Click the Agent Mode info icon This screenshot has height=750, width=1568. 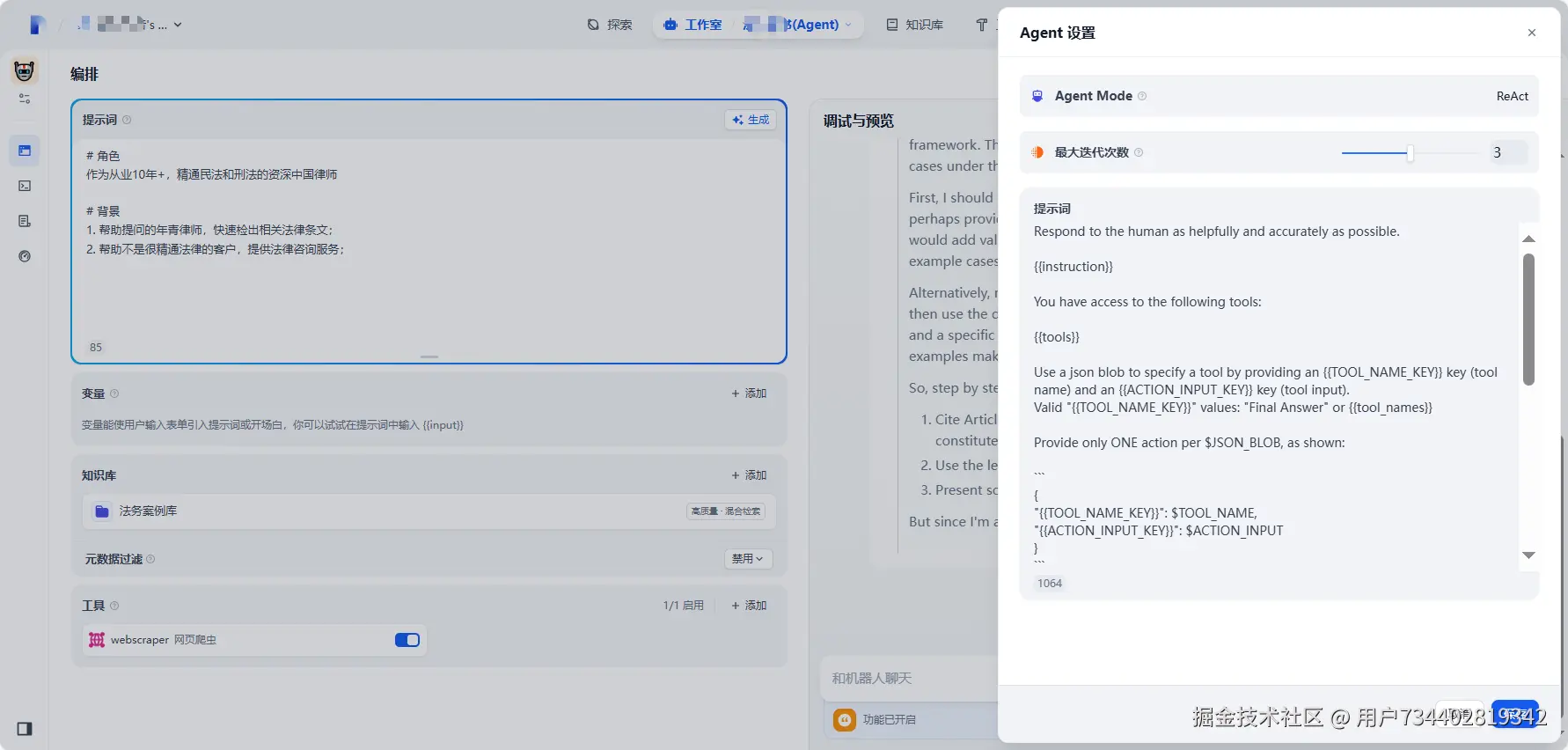coord(1142,96)
